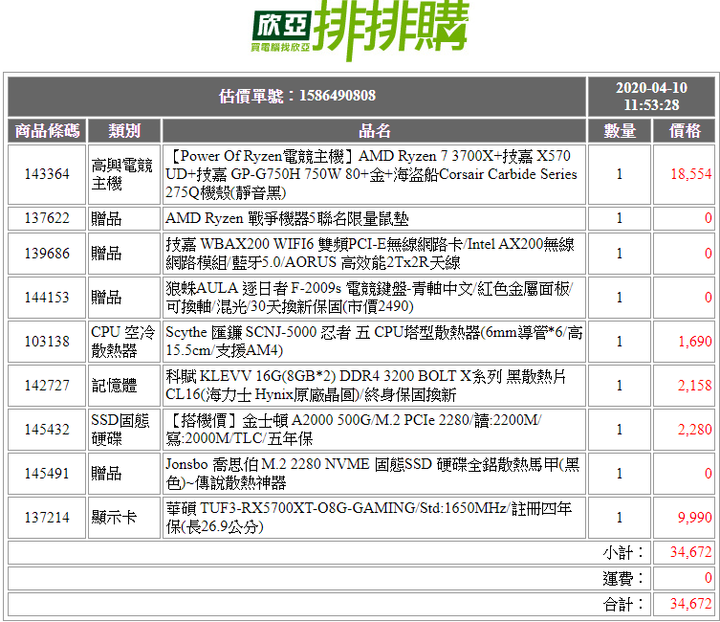Image resolution: width=720 pixels, height=622 pixels.
Task: Select the quote number 1586490808 header
Action: click(x=297, y=96)
